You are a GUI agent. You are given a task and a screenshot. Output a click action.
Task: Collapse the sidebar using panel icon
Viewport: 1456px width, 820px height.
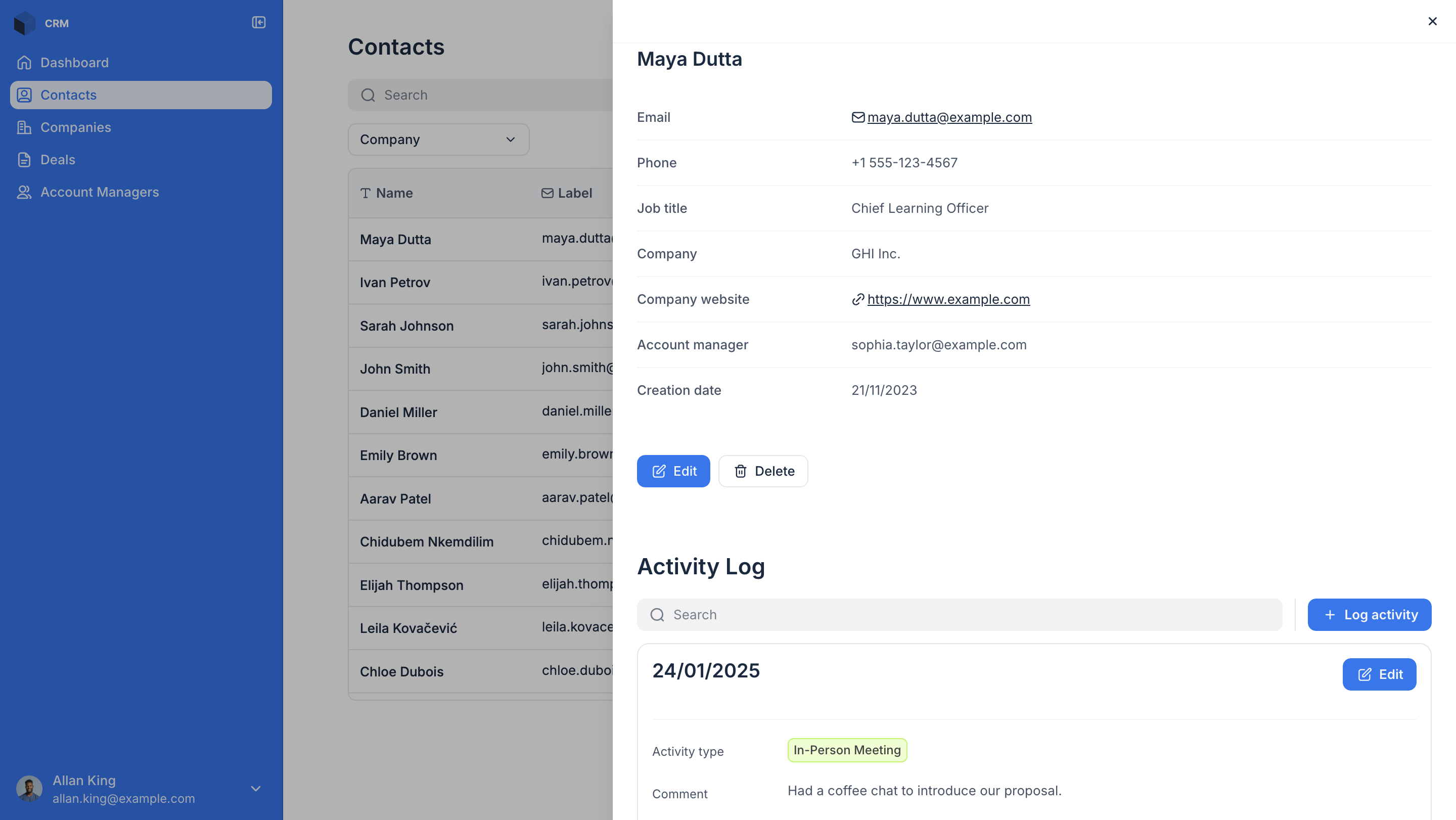(258, 23)
